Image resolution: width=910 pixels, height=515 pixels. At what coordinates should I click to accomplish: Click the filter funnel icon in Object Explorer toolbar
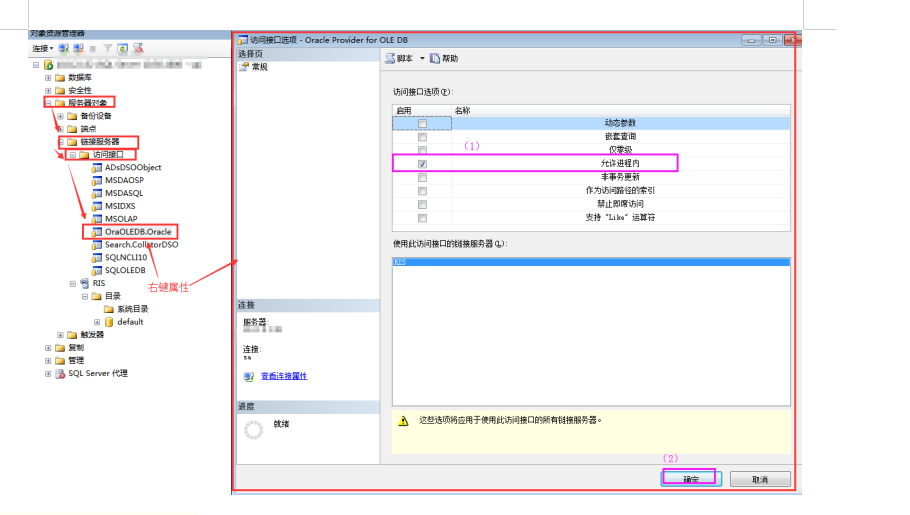point(107,48)
